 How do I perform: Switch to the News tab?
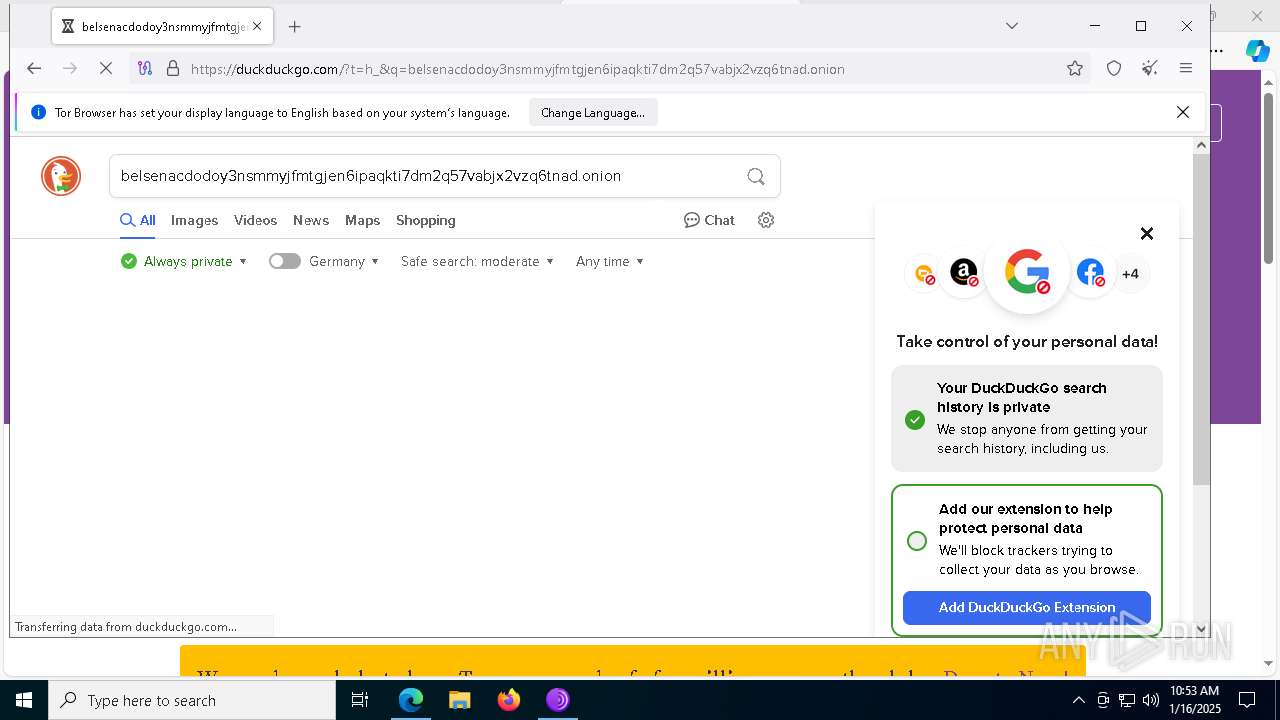(311, 220)
